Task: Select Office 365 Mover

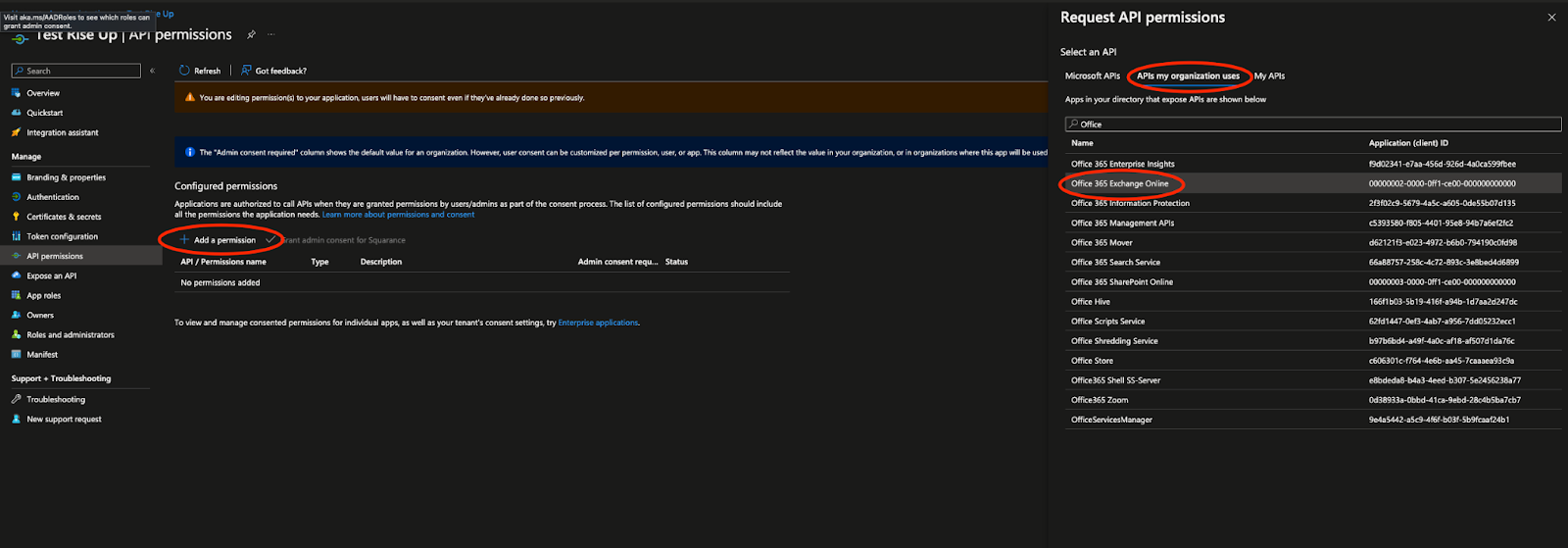Action: click(1313, 242)
